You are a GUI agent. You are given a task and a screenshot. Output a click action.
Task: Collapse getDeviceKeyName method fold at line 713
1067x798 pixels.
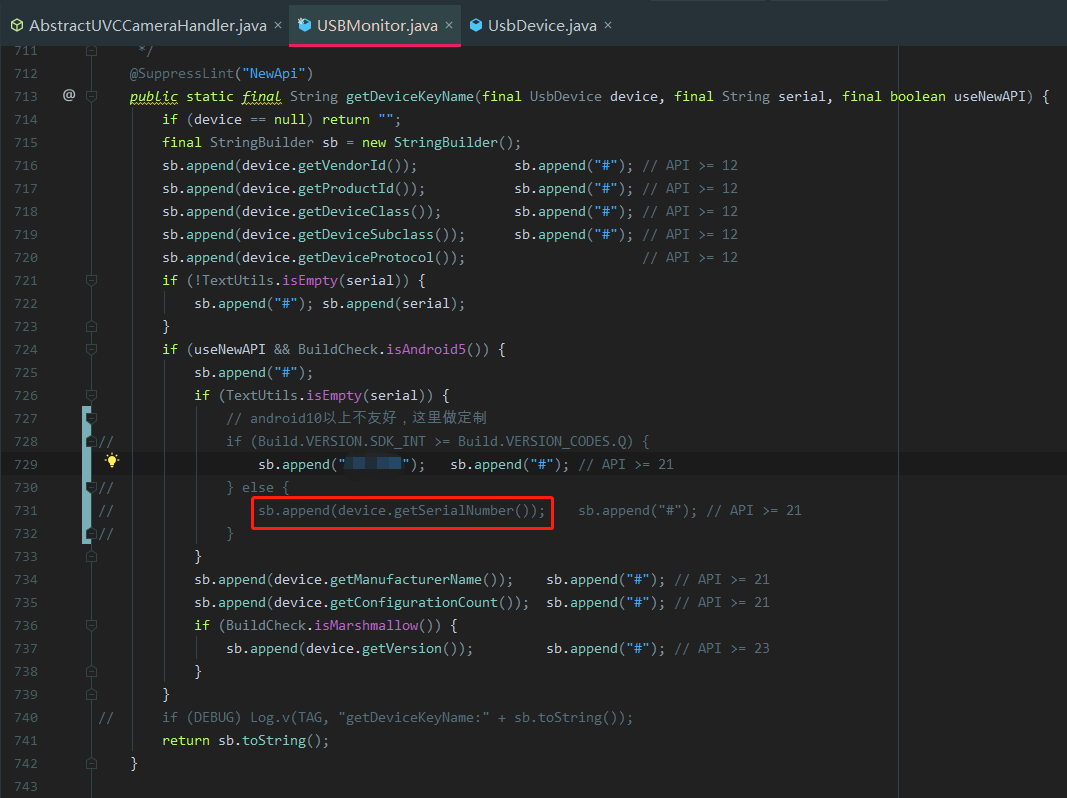[91, 97]
